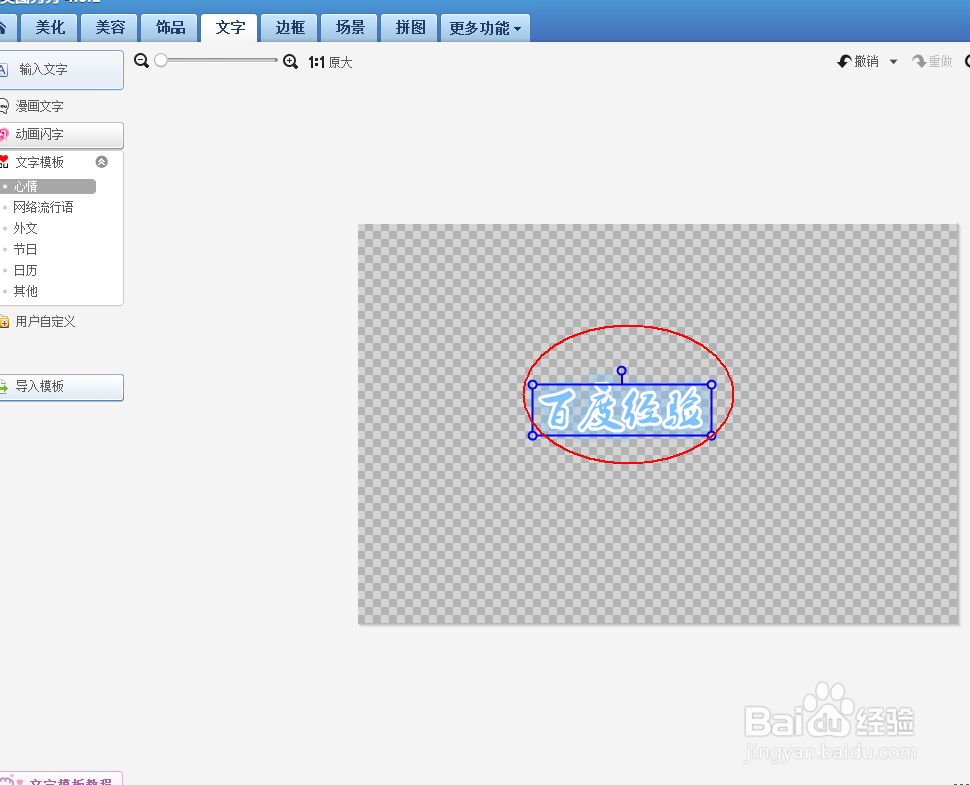Click the 文字模板 heart icon
This screenshot has width=970, height=785.
[x=4, y=161]
